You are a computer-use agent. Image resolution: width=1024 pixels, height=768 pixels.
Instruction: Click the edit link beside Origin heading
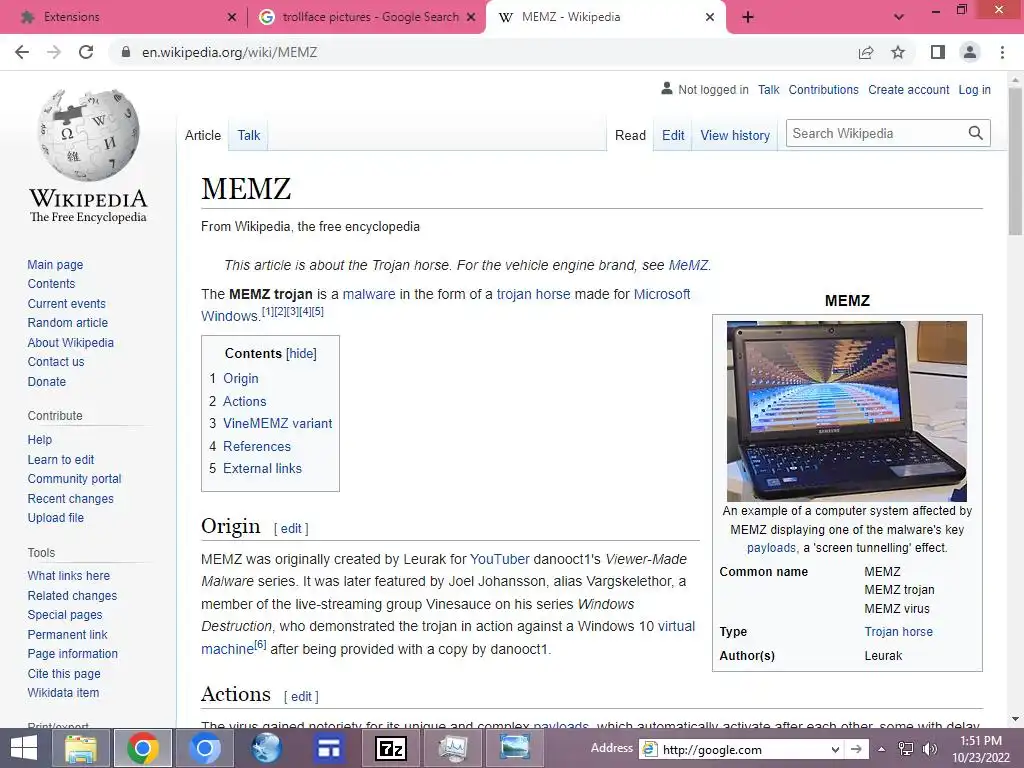(291, 528)
